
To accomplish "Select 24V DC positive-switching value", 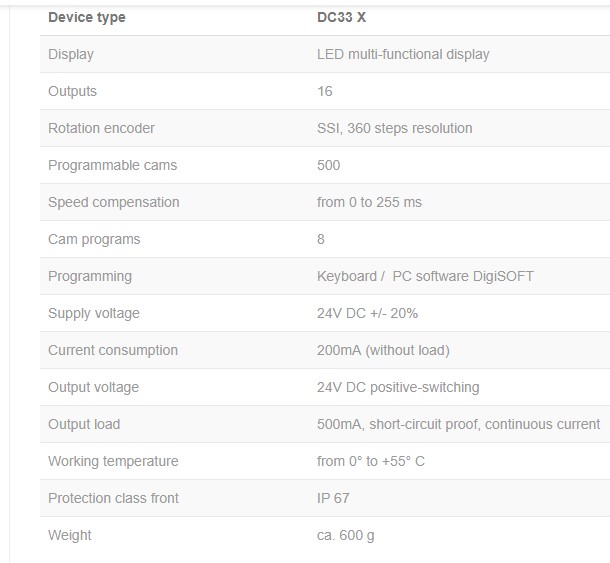I will [x=398, y=387].
